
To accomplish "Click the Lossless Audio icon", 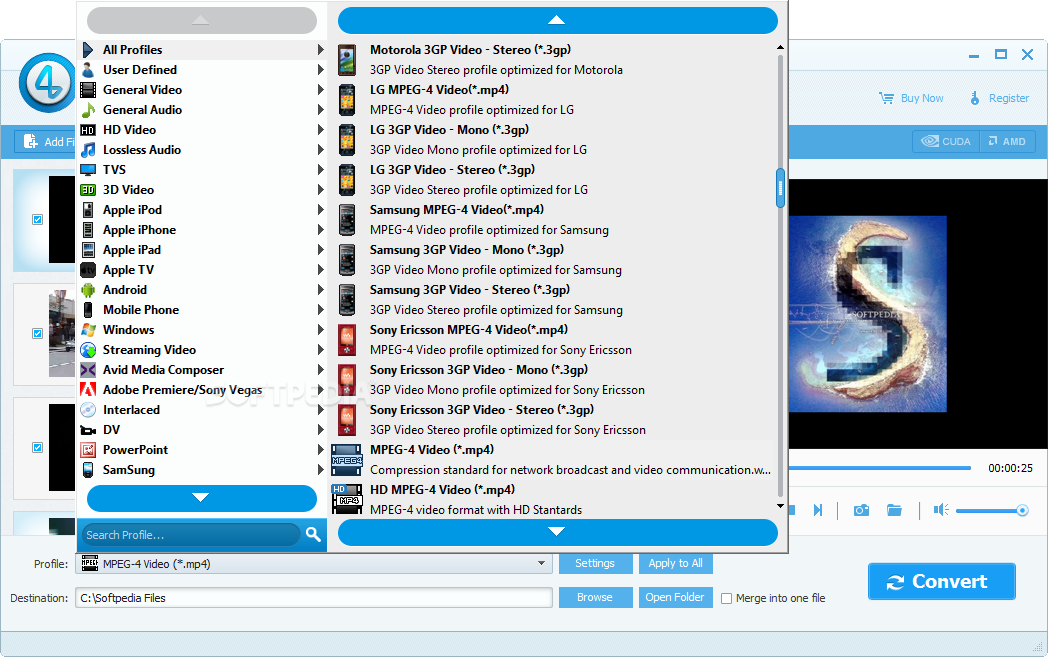I will coord(88,150).
